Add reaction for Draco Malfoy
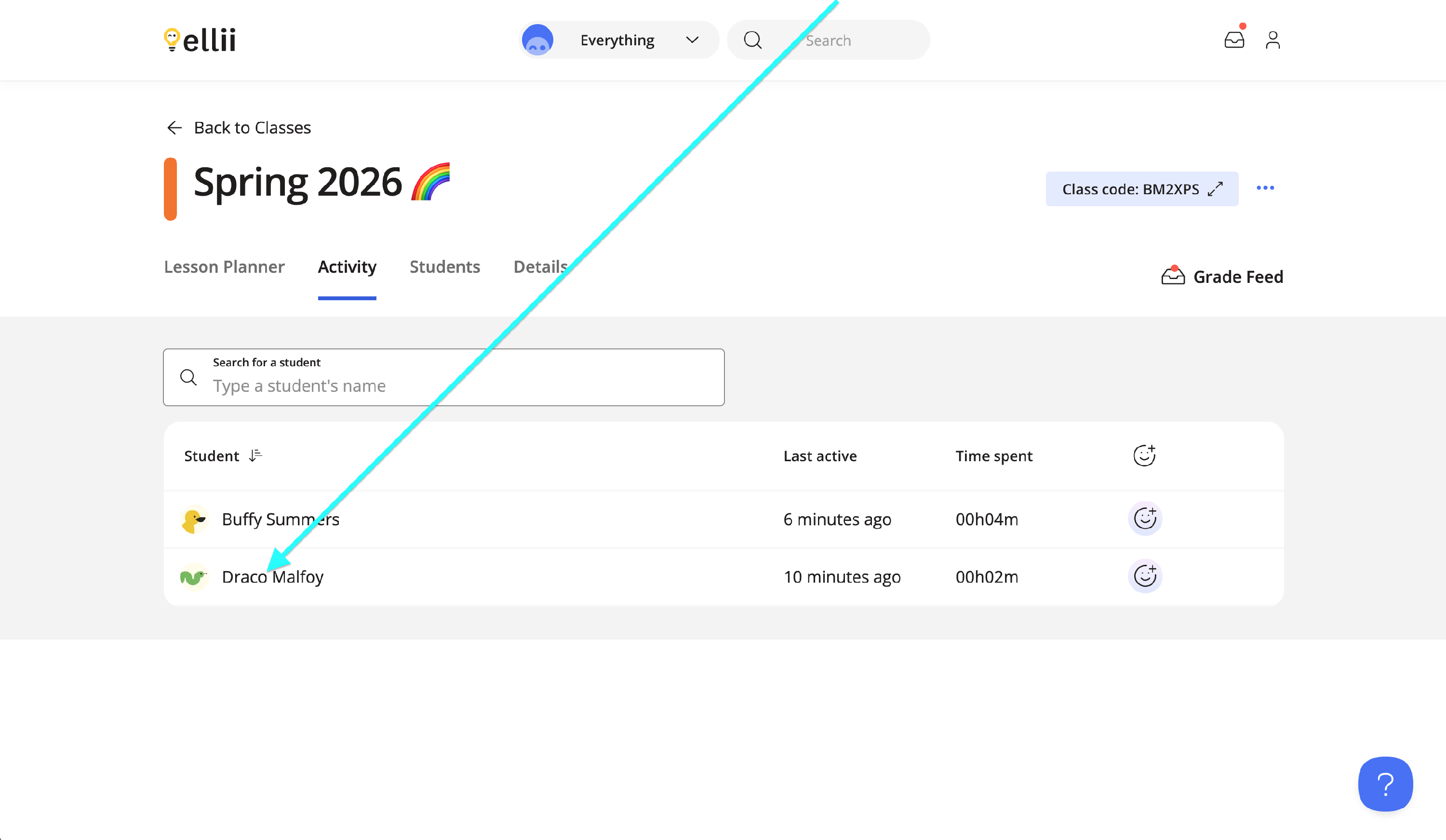The height and width of the screenshot is (840, 1446). 1144,576
